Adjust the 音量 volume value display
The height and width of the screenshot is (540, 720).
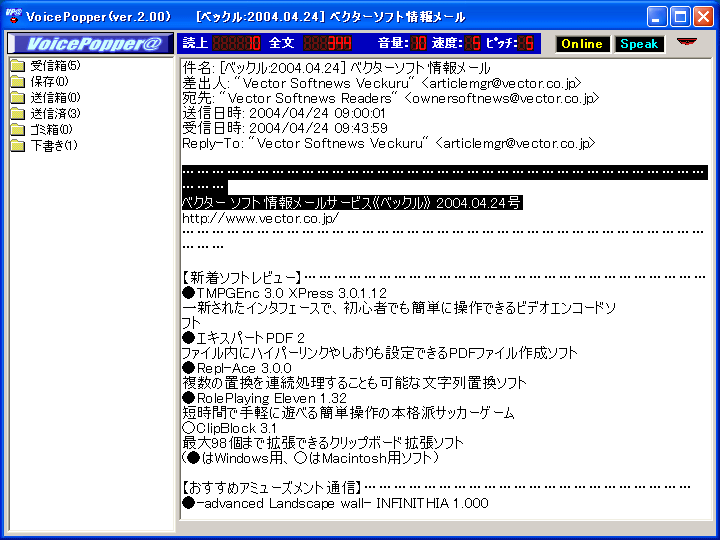tap(418, 43)
